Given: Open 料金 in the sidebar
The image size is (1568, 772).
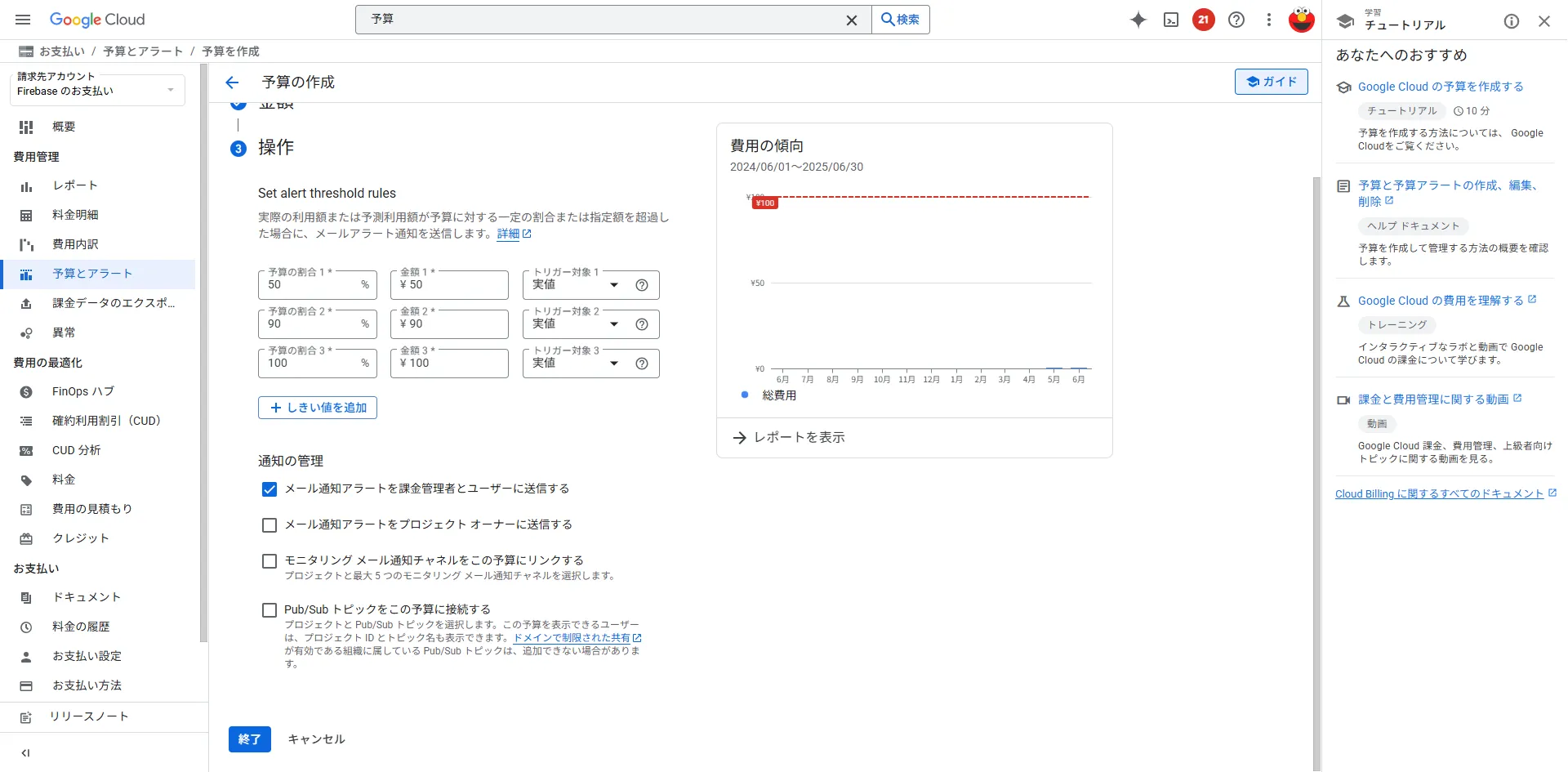Looking at the screenshot, I should coord(98,480).
